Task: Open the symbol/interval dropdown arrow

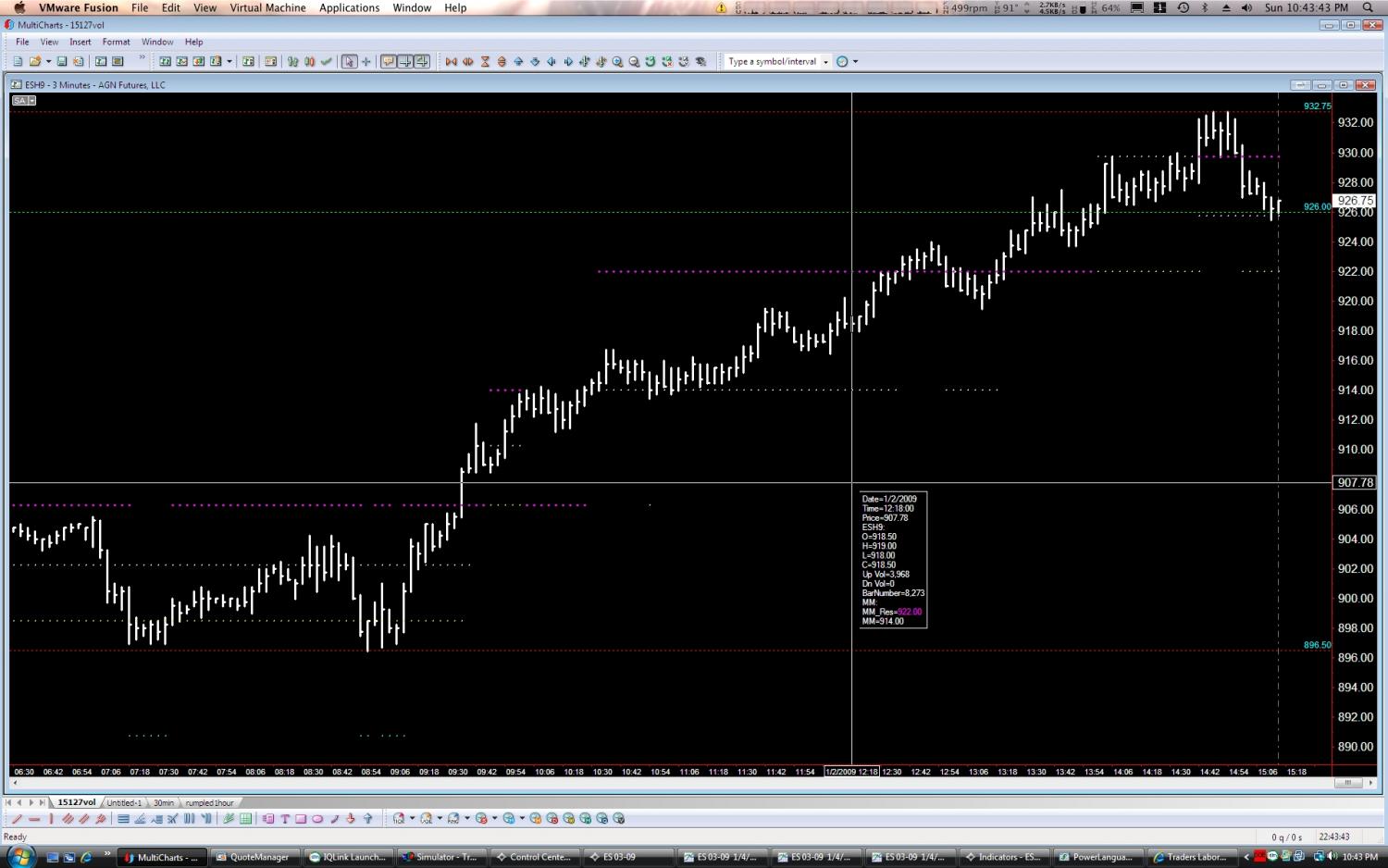Action: [825, 62]
